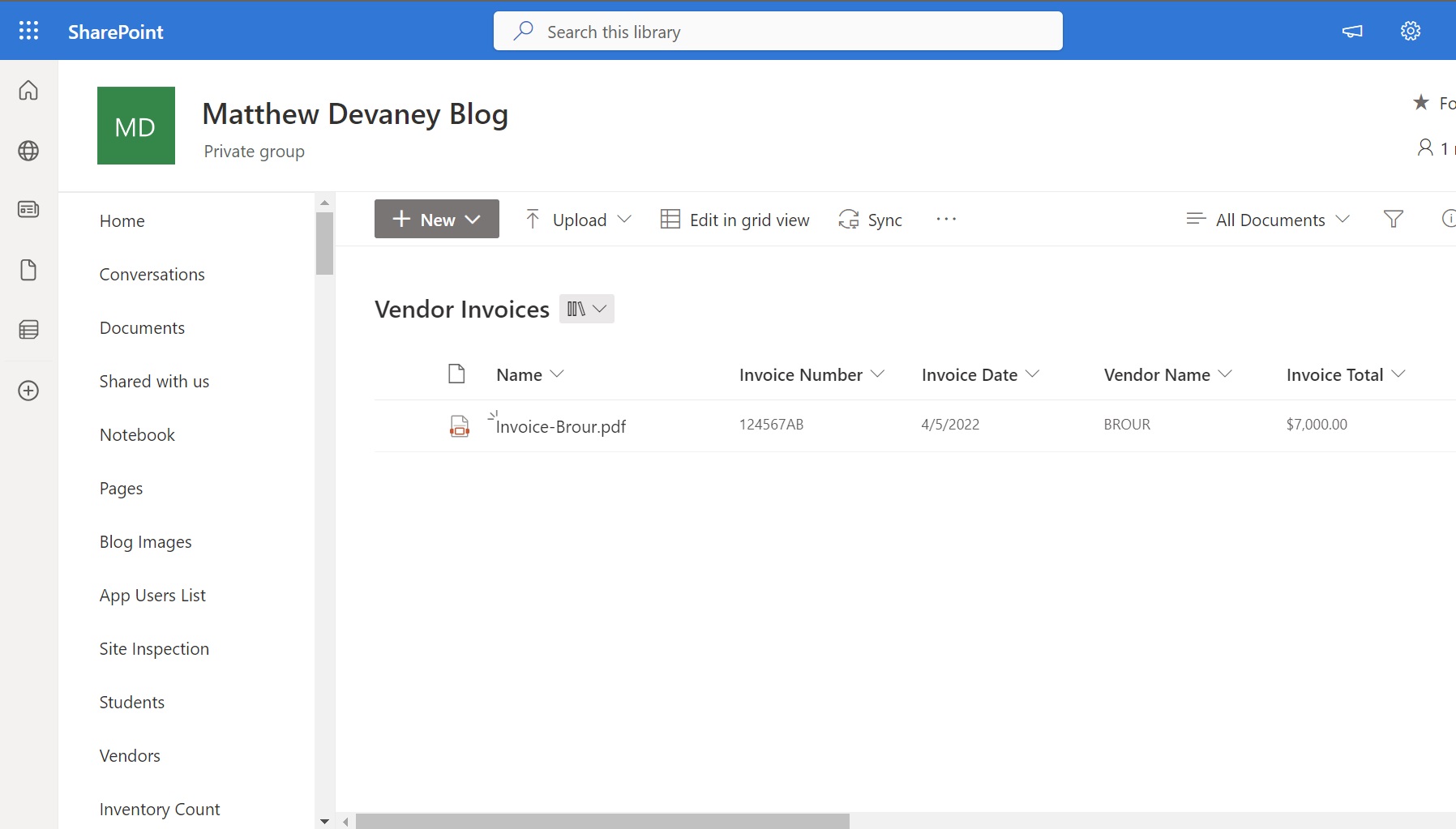This screenshot has height=829, width=1456.
Task: Click the PDF icon beside Invoice-Brour.pdf
Action: pyautogui.click(x=459, y=425)
